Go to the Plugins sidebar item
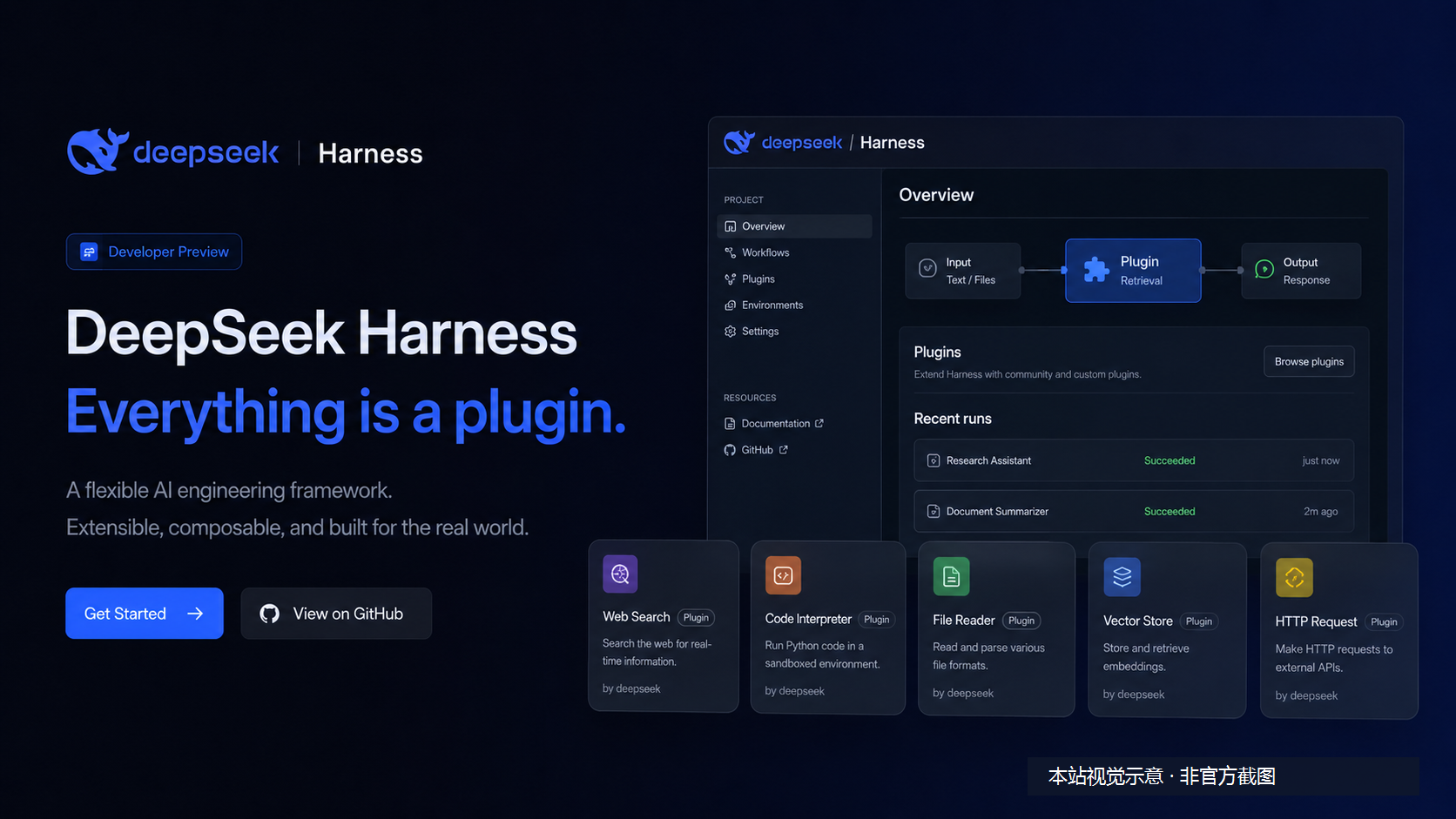The width and height of the screenshot is (1456, 819). [794, 279]
